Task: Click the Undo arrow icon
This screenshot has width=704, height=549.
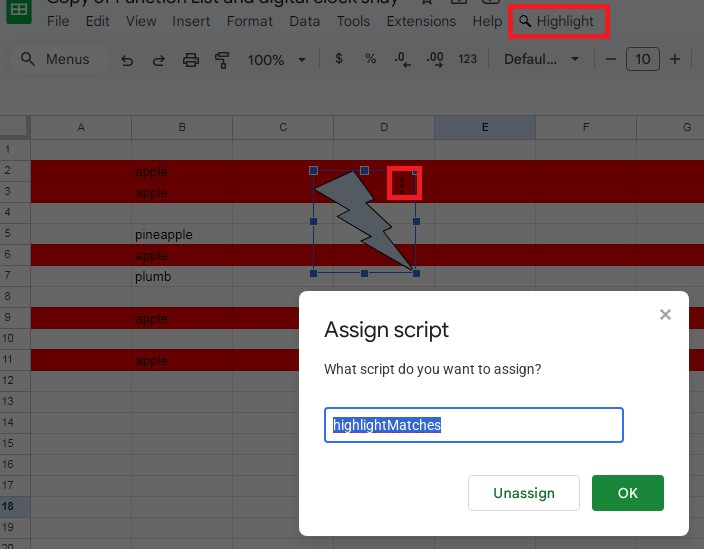Action: (127, 60)
